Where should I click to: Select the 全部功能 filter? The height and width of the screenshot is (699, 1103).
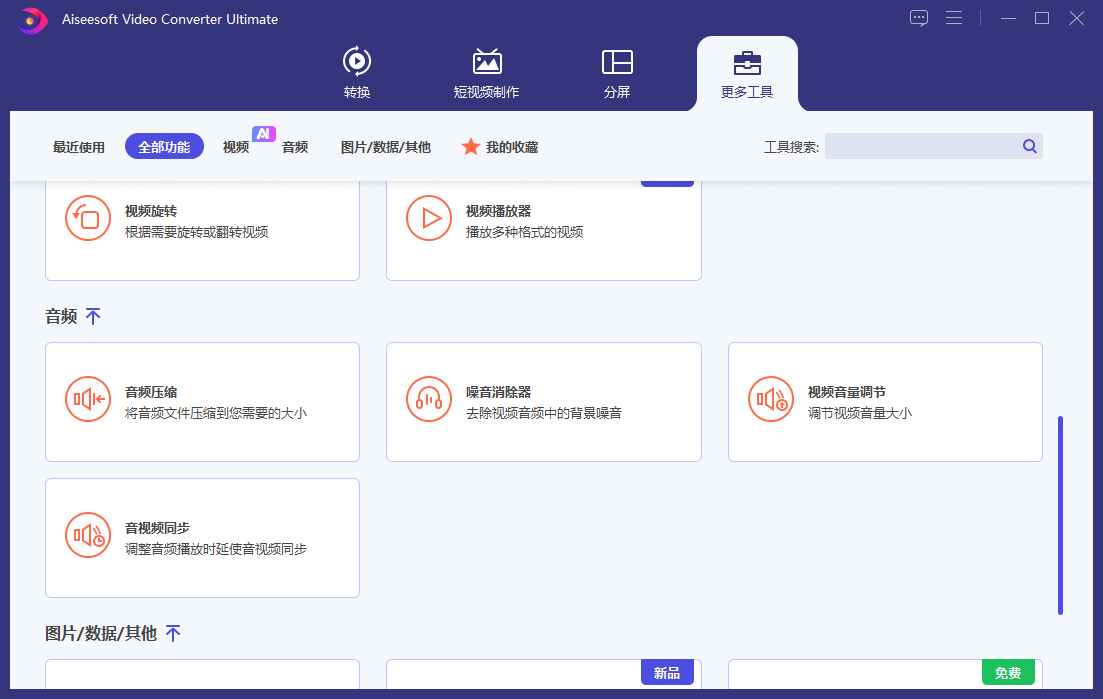(x=164, y=147)
